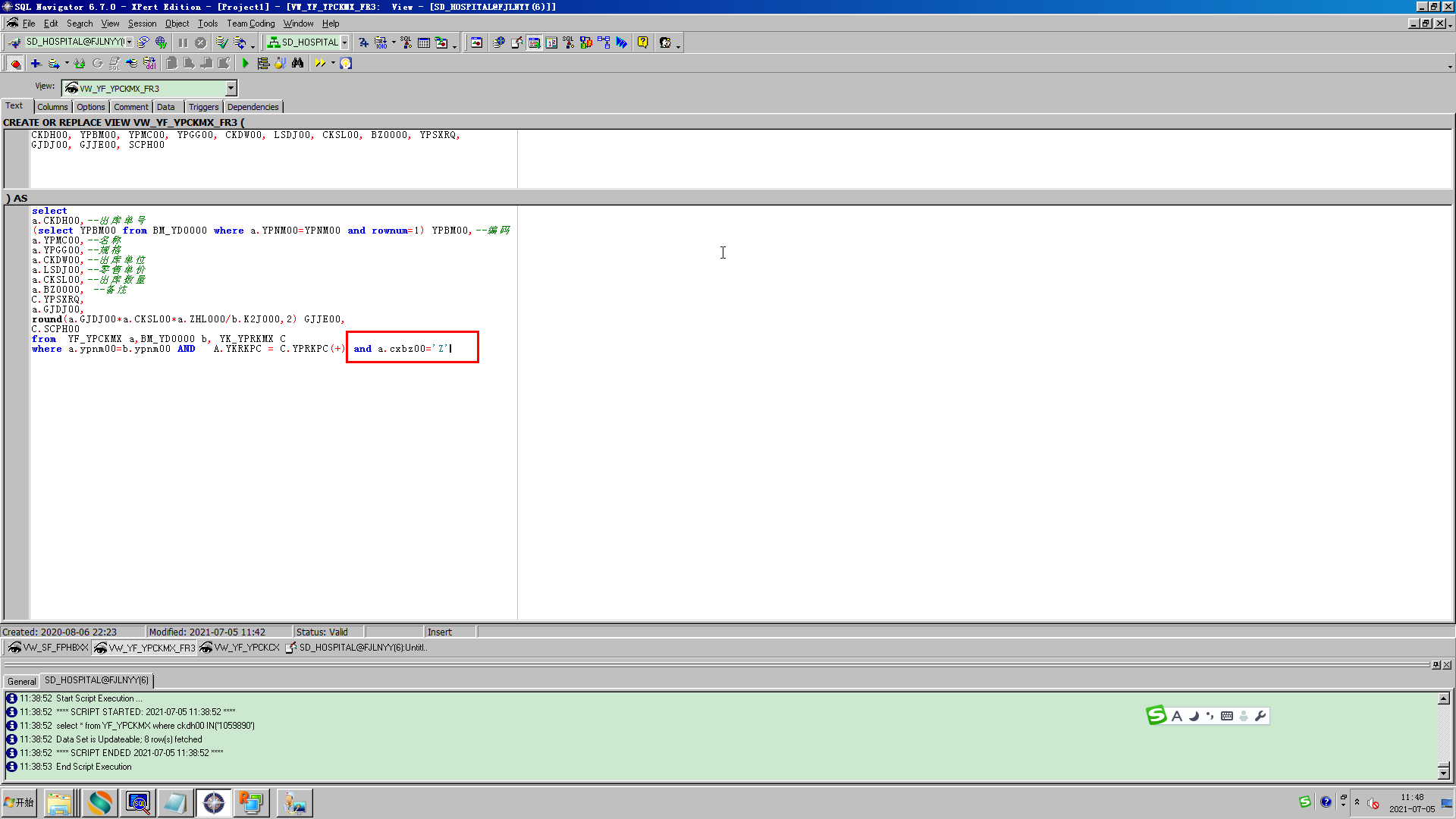Click the light bulb icon
Image resolution: width=1456 pixels, height=819 pixels.
point(346,64)
